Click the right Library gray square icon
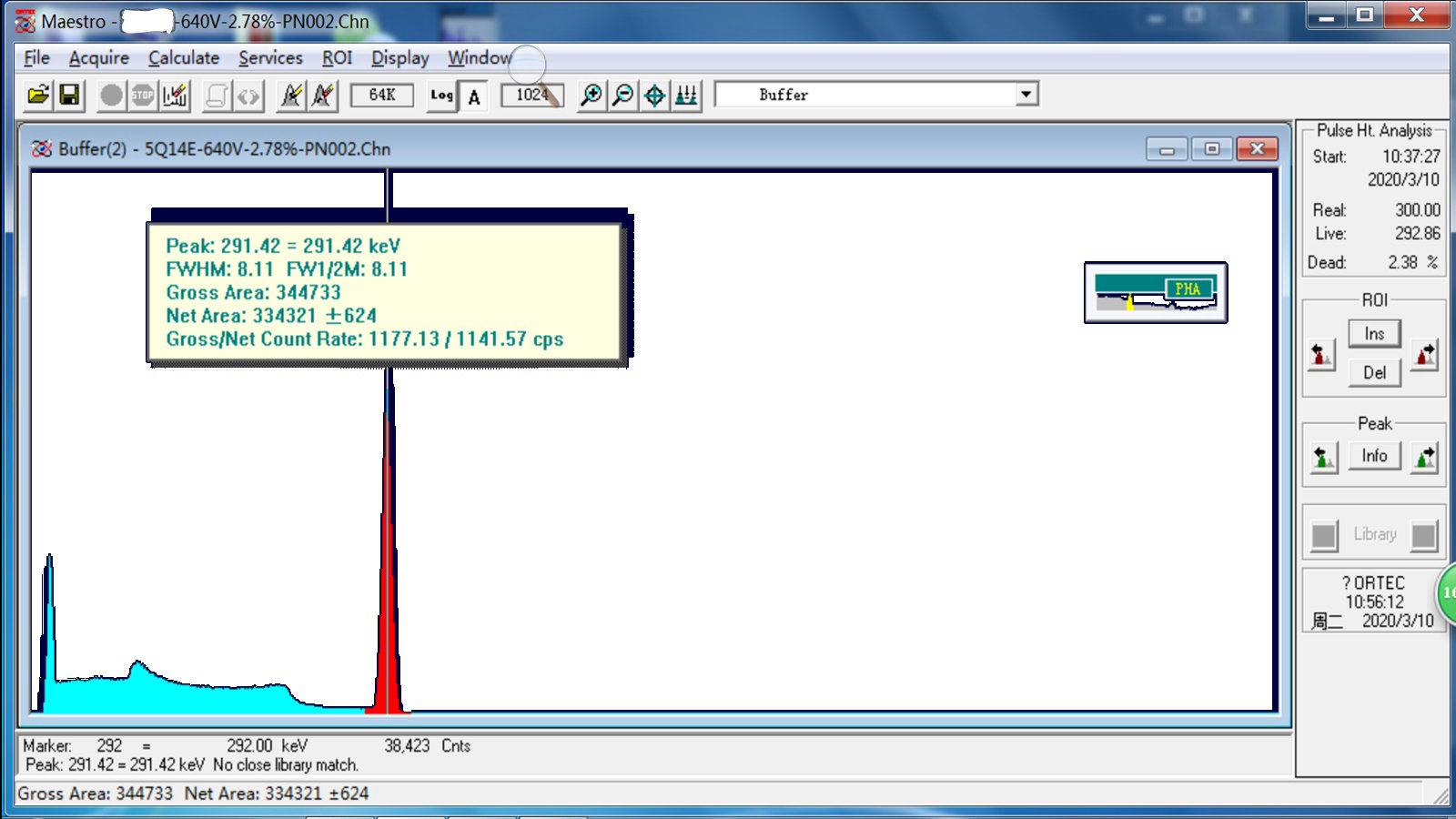Screen dimensions: 1456x819 [x=1424, y=536]
